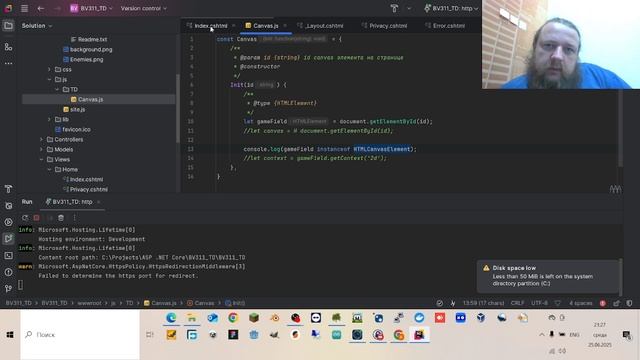Click Rerun in the Run toolbar

coord(25,218)
